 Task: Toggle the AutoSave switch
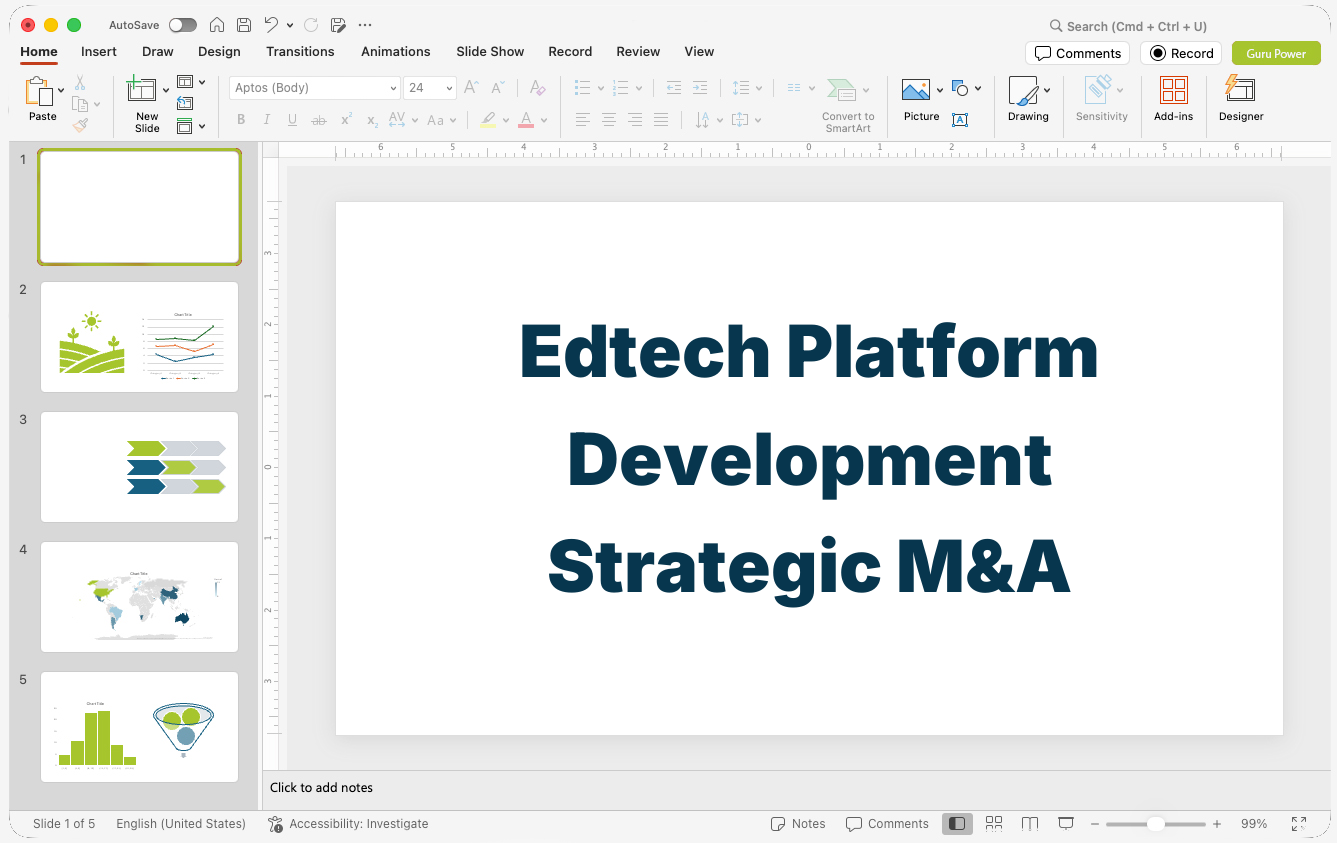pyautogui.click(x=183, y=25)
